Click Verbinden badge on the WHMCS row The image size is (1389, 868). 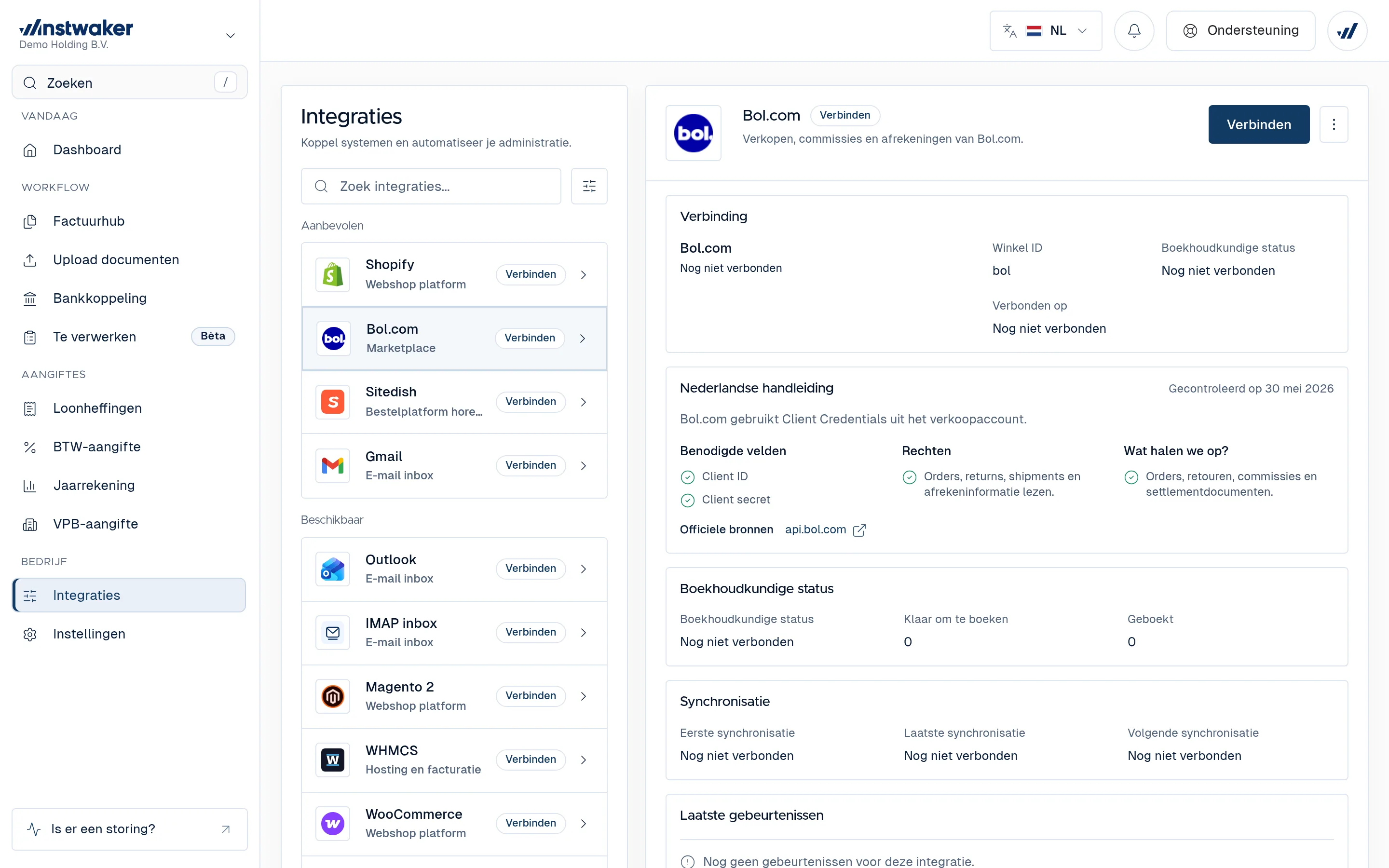point(531,759)
